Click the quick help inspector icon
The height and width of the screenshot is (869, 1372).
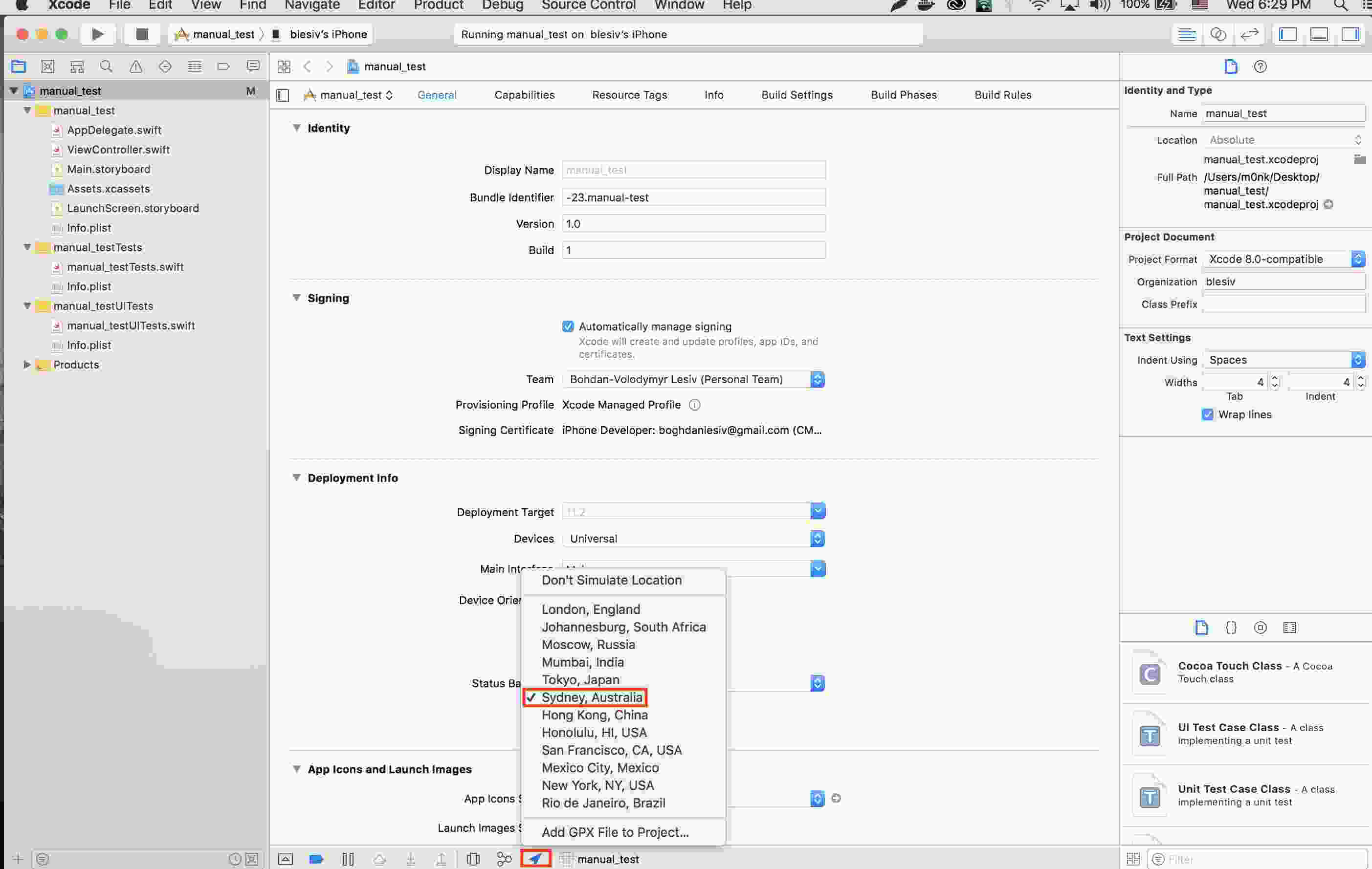[x=1260, y=66]
